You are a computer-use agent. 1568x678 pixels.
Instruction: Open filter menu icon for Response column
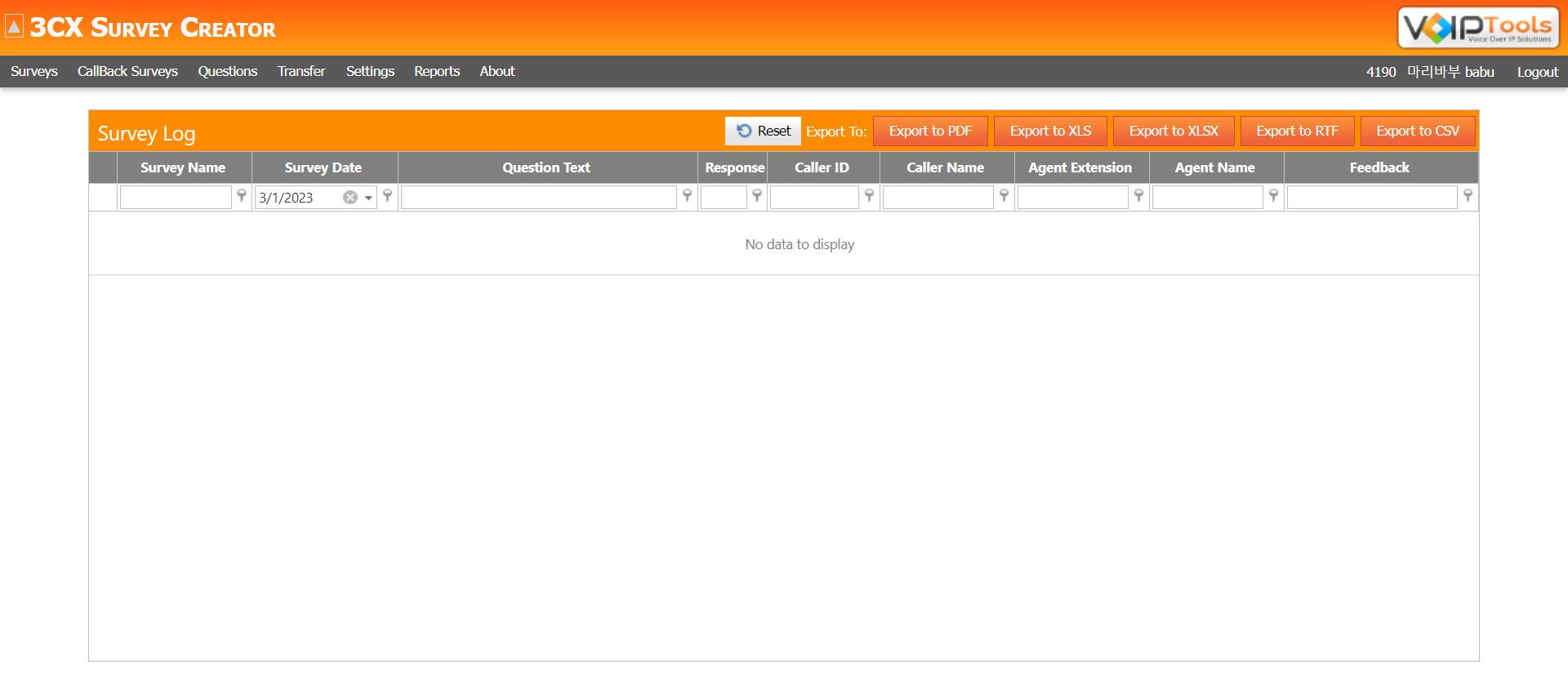click(757, 196)
